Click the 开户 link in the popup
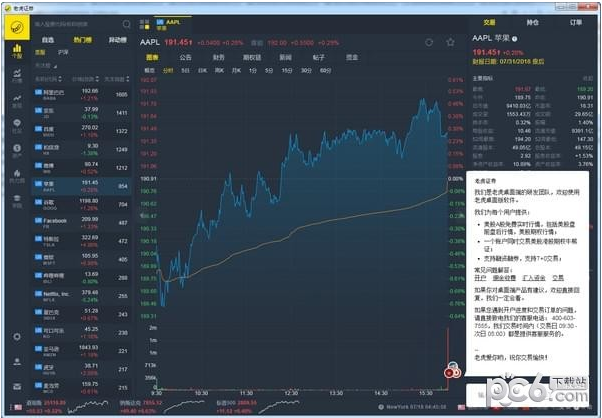Image resolution: width=602 pixels, height=418 pixels. (480, 278)
